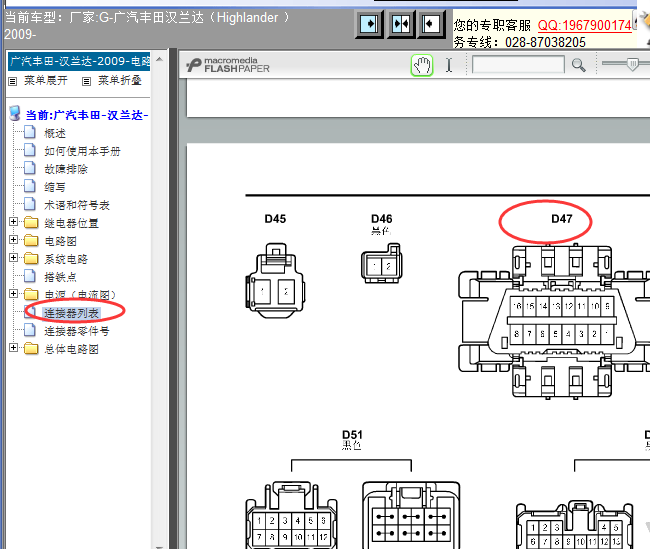Click the folder icon beside 系统电路
The width and height of the screenshot is (650, 549).
tap(31, 259)
